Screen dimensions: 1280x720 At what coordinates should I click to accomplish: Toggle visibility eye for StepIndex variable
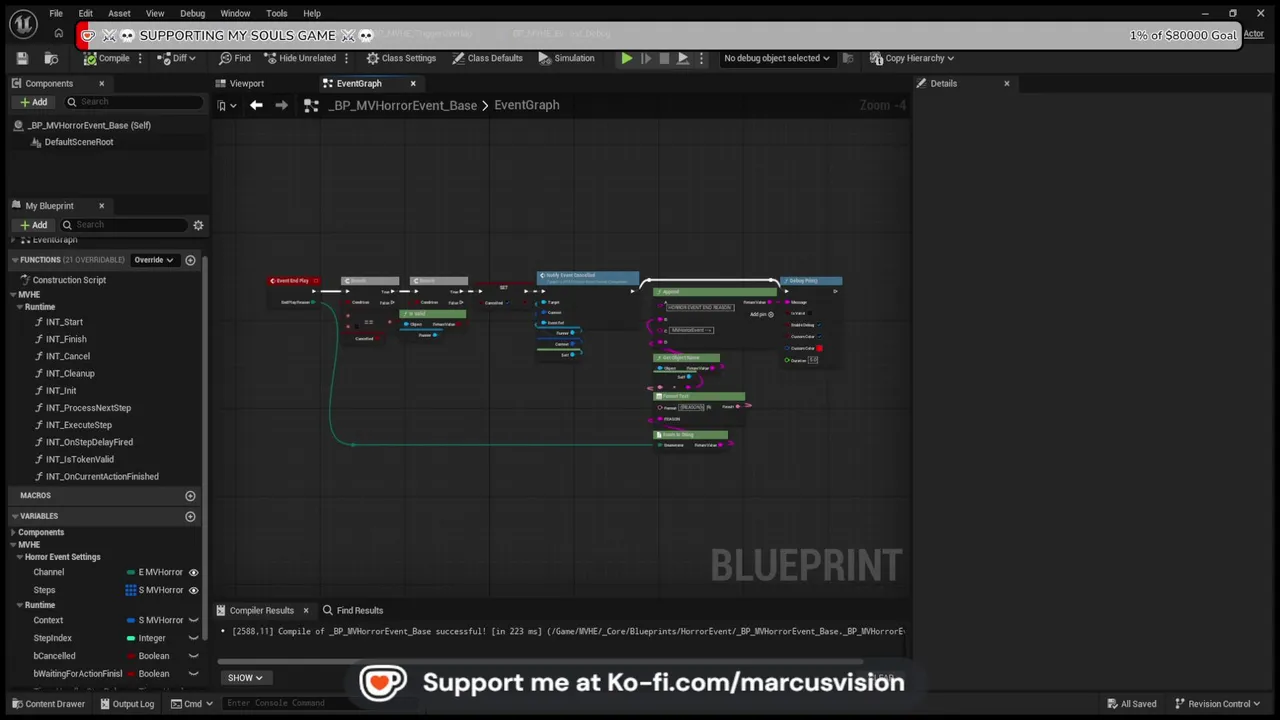coord(193,638)
